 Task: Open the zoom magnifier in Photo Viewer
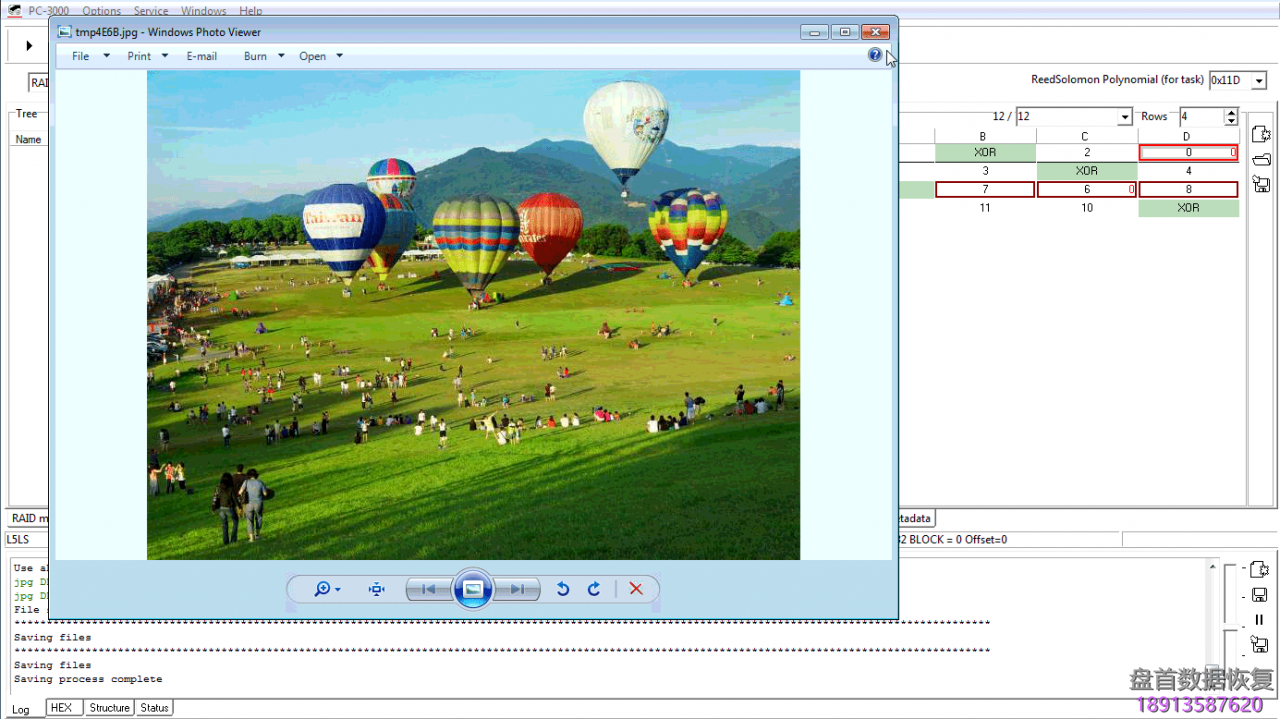coord(324,589)
